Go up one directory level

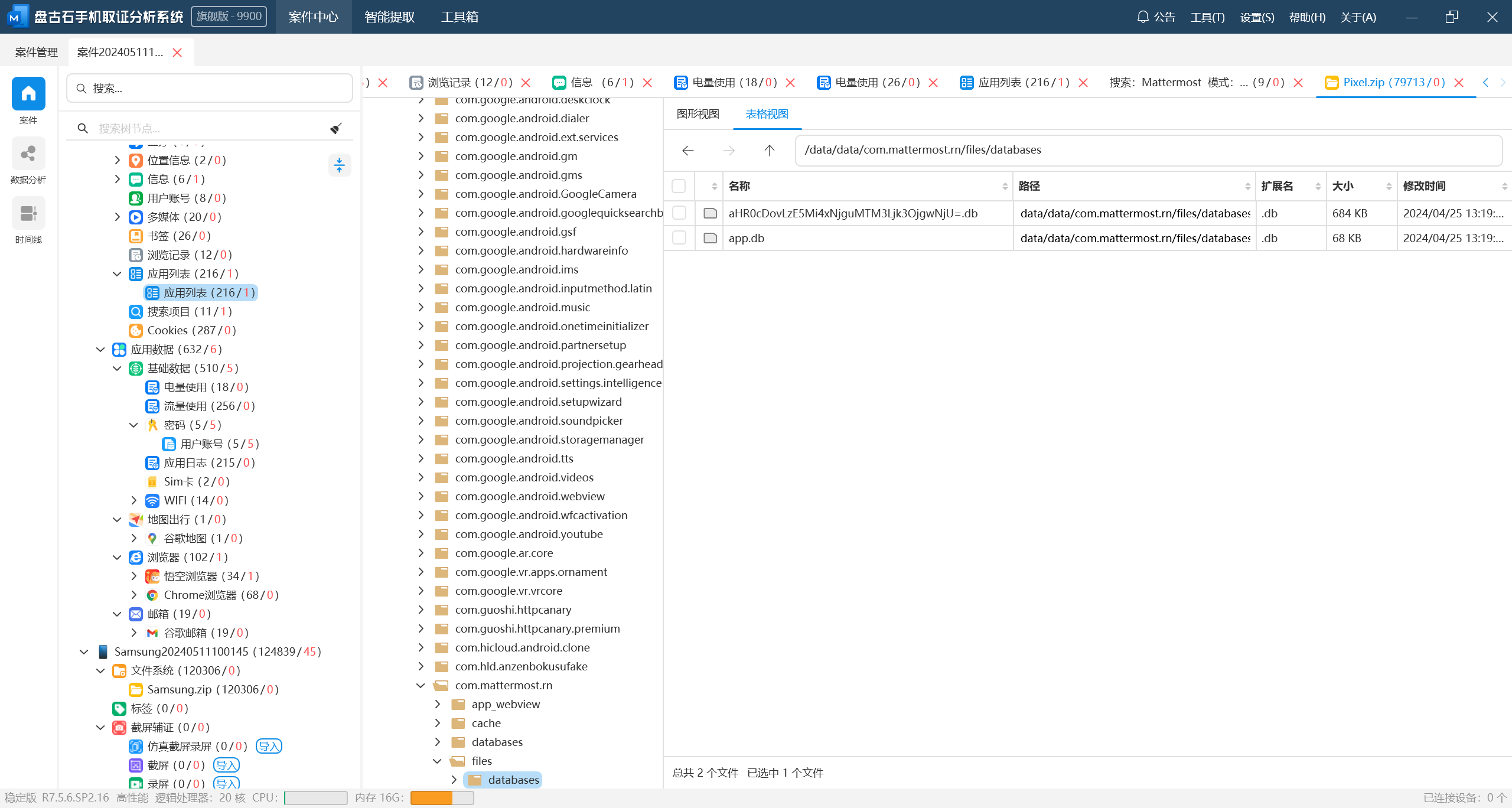pos(769,151)
